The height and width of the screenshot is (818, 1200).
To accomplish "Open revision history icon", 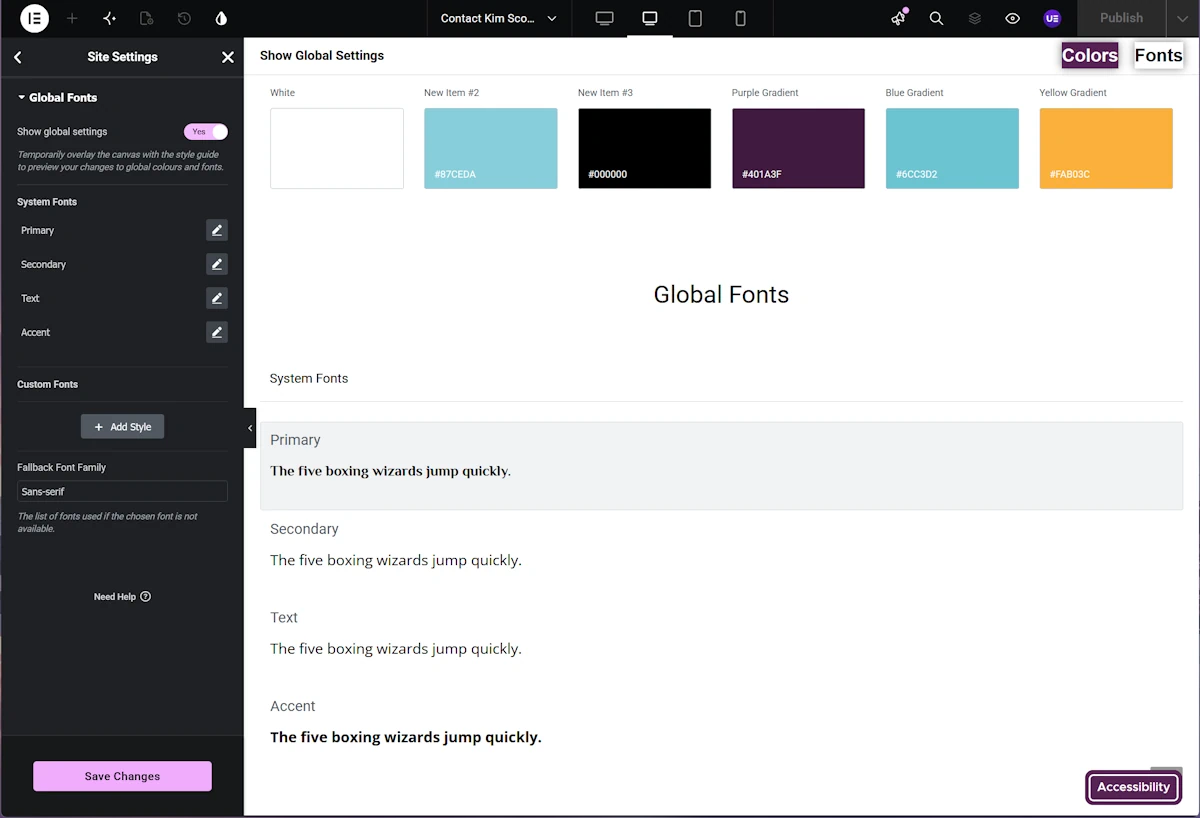I will (184, 18).
